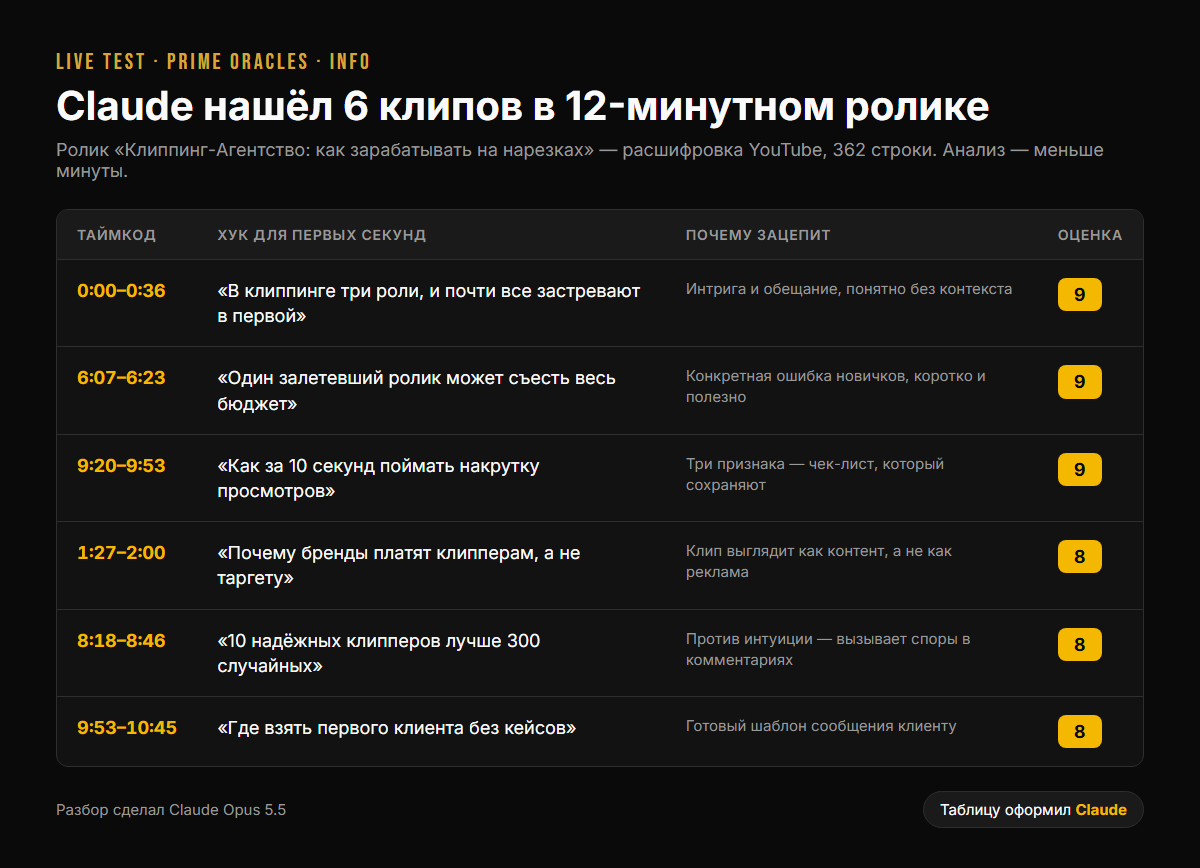Click reason 'Интрига и обещание, понятно без контекста'
Image resolution: width=1200 pixels, height=868 pixels.
pyautogui.click(x=849, y=289)
